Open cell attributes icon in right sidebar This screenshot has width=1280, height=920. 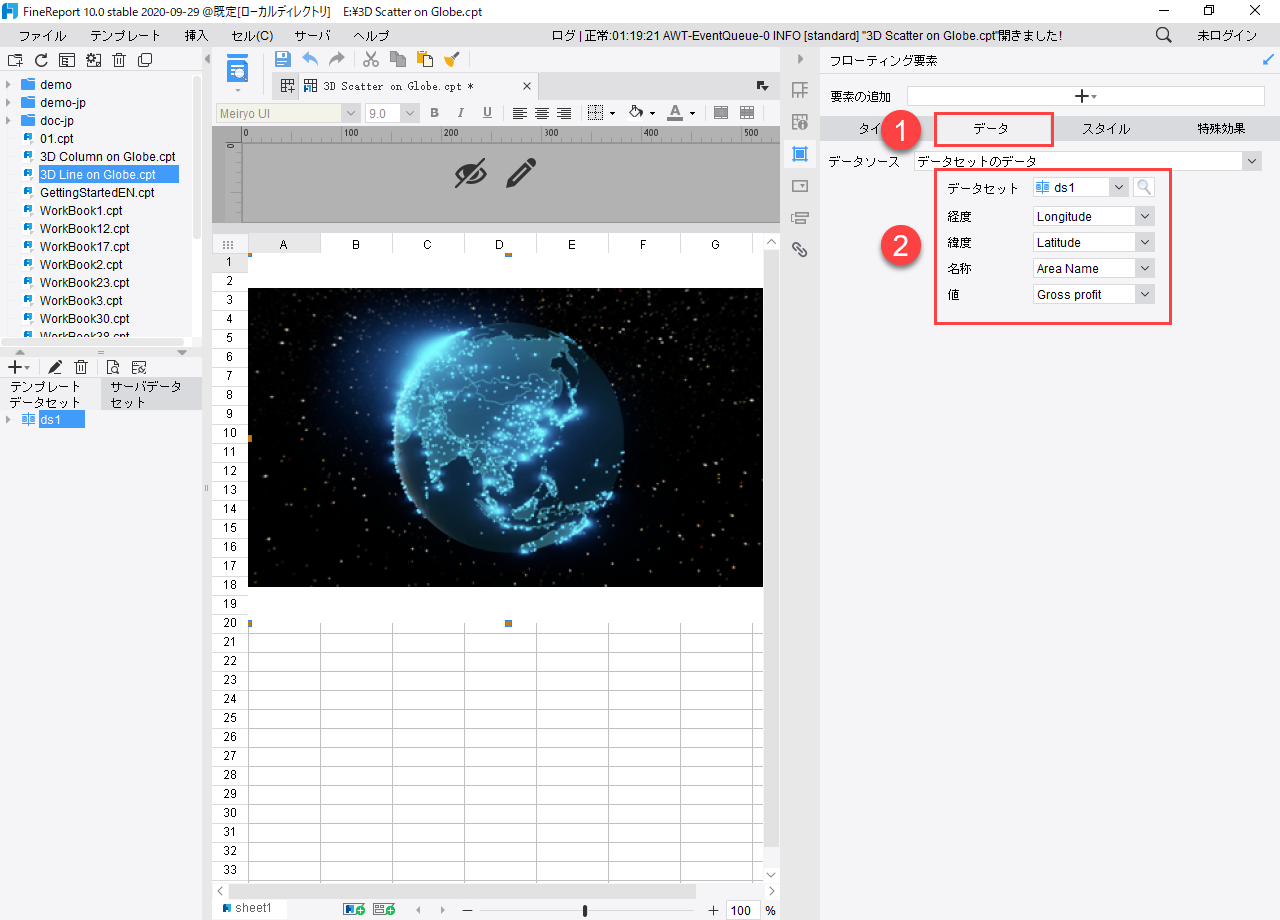(x=799, y=122)
